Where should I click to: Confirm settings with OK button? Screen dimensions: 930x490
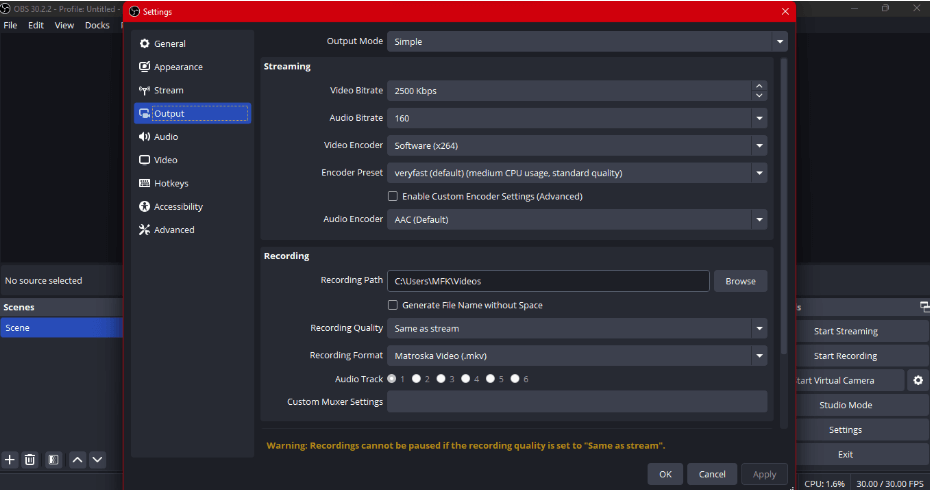pos(665,474)
